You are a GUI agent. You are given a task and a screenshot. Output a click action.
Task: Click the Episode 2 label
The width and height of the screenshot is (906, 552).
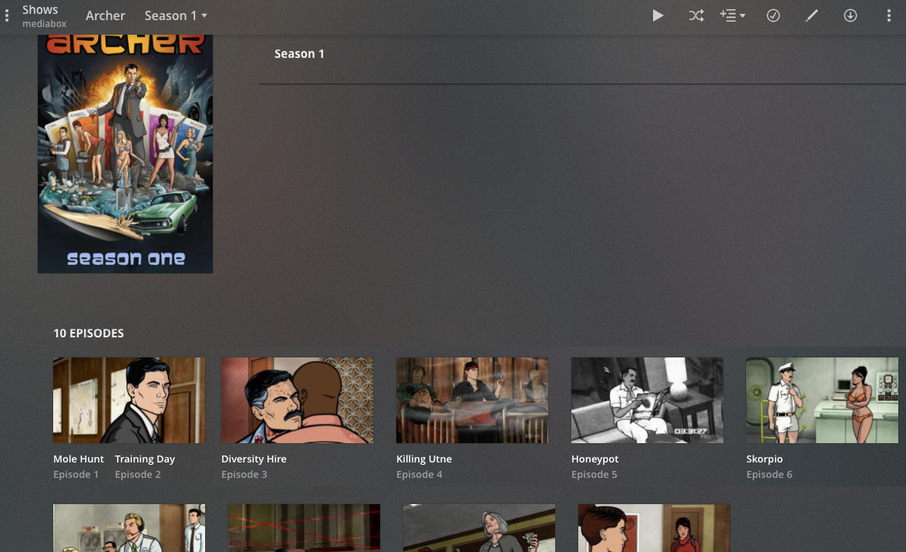pos(138,475)
